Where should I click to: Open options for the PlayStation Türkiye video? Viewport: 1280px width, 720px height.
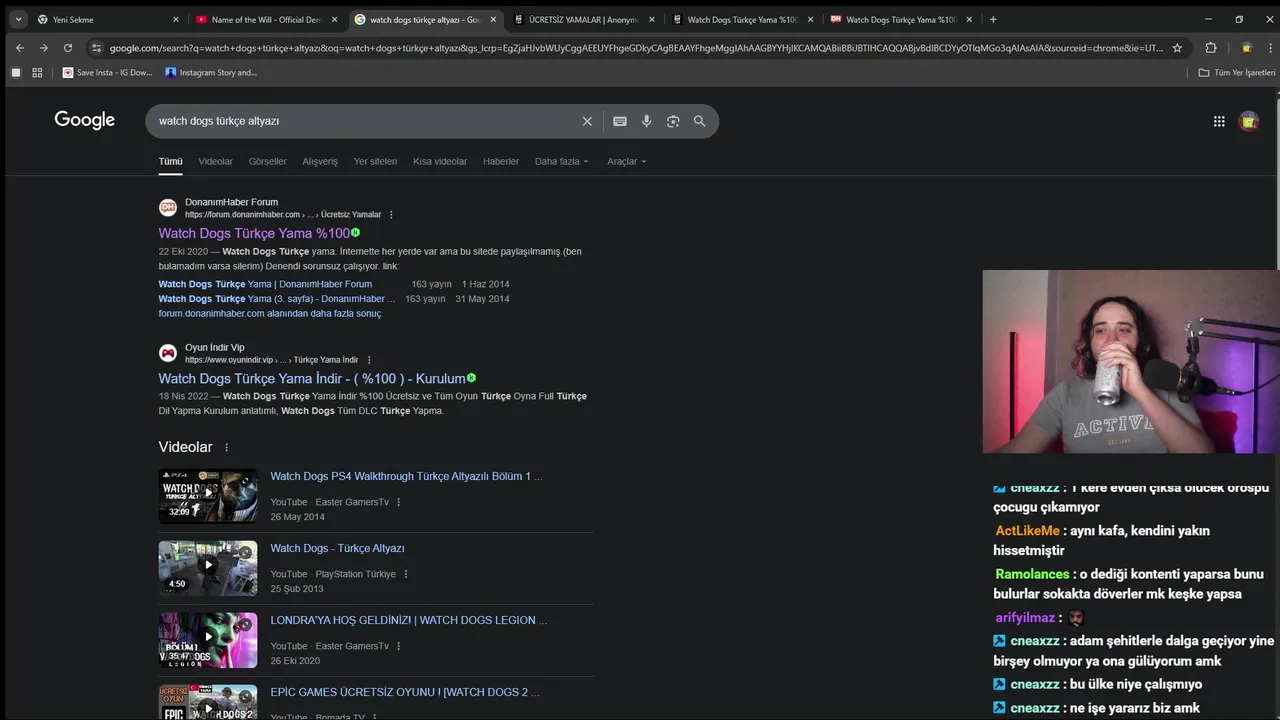click(405, 574)
